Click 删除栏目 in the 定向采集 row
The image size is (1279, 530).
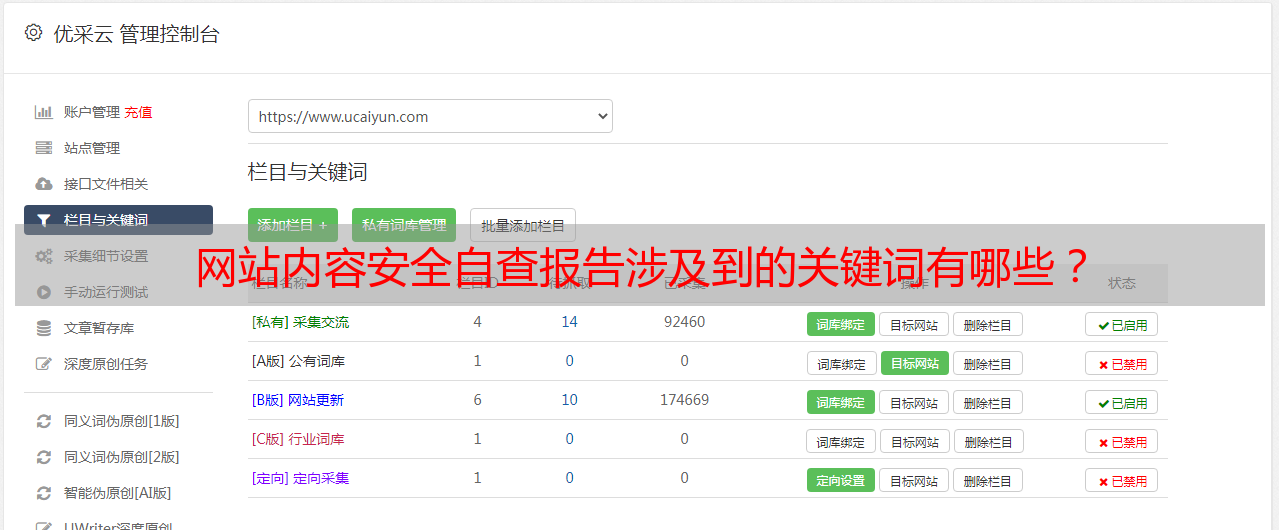point(988,480)
